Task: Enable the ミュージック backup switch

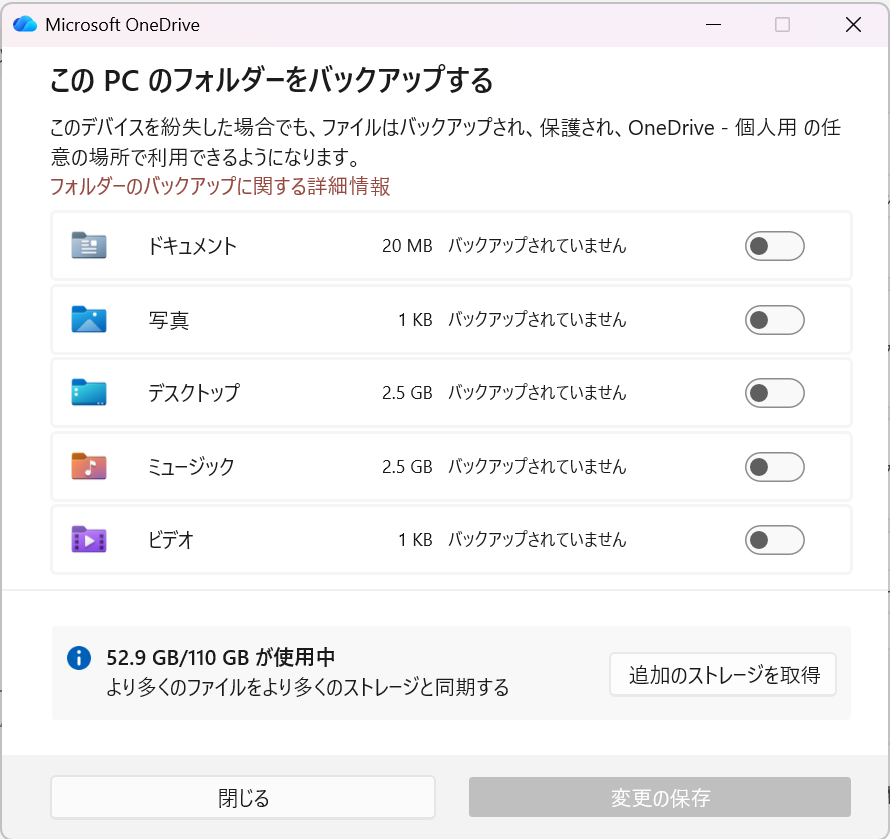Action: (774, 466)
